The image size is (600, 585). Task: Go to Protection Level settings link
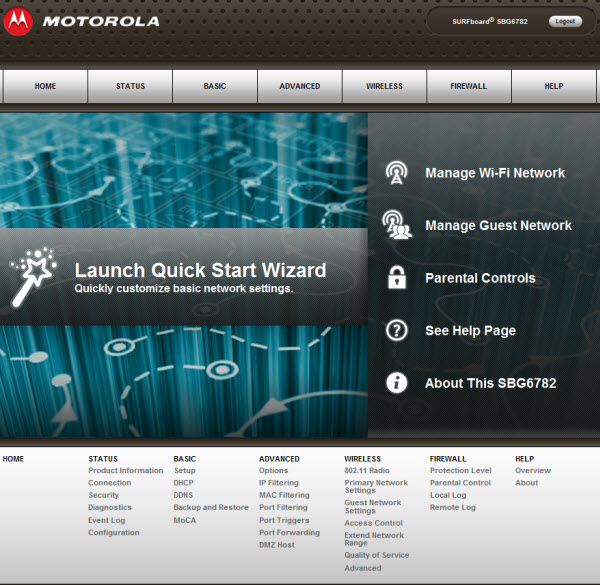pos(460,471)
